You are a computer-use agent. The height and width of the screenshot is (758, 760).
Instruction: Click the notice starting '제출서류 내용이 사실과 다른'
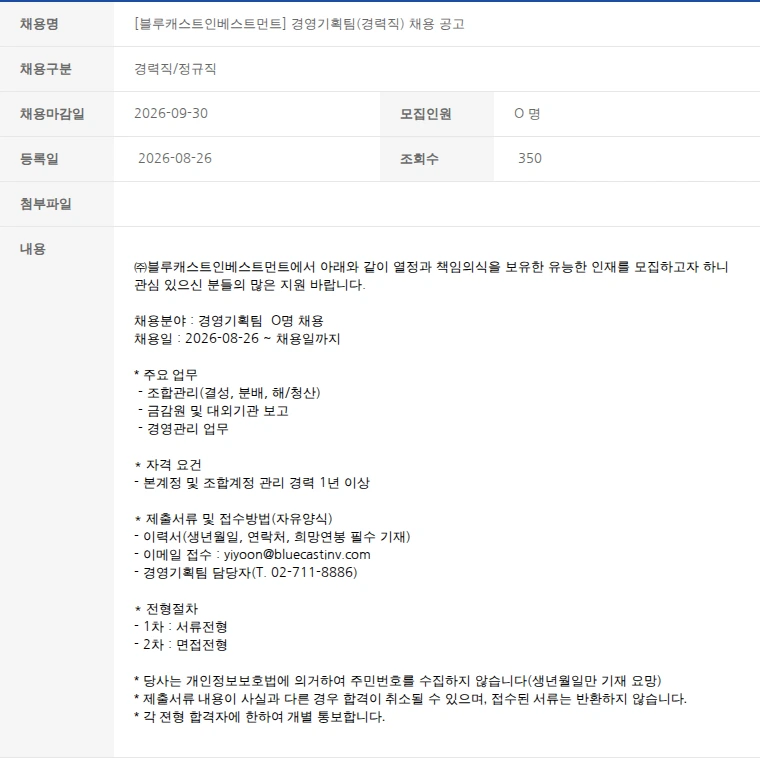click(x=414, y=699)
